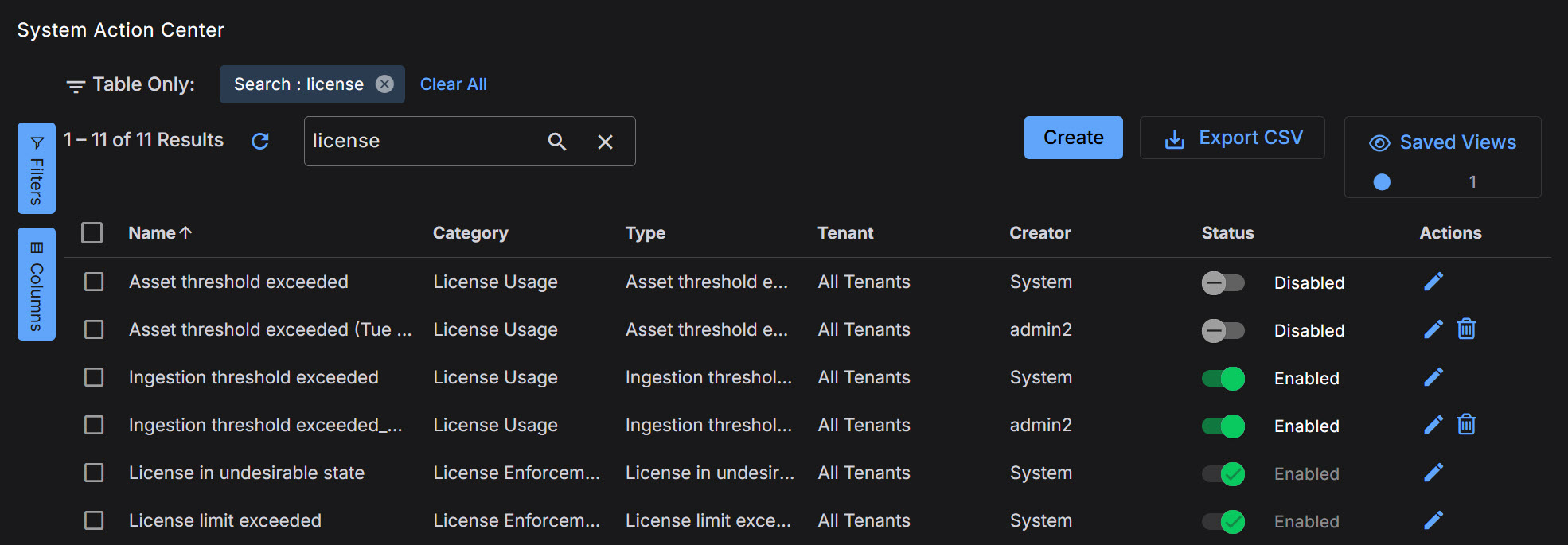Edit the 'License in undesirable state' action
Screen dimensions: 1568x545
pos(1433,473)
